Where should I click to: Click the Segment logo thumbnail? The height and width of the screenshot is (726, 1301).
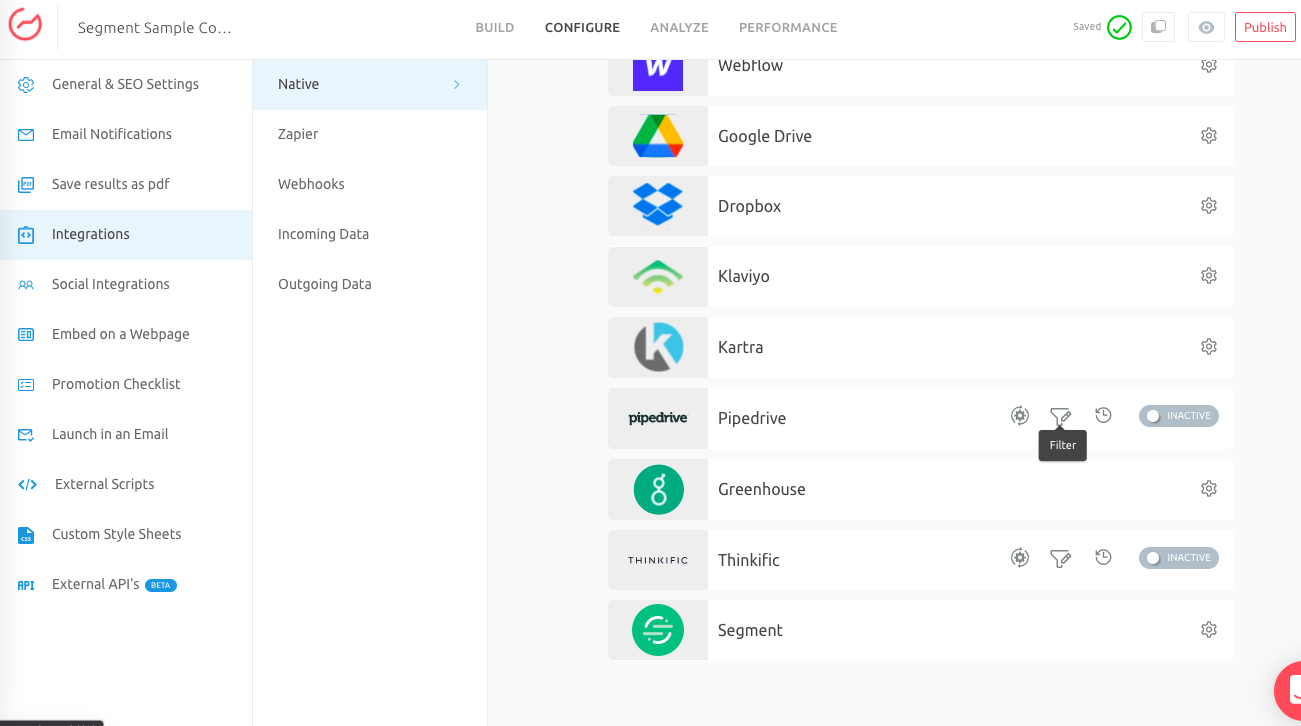(x=658, y=630)
